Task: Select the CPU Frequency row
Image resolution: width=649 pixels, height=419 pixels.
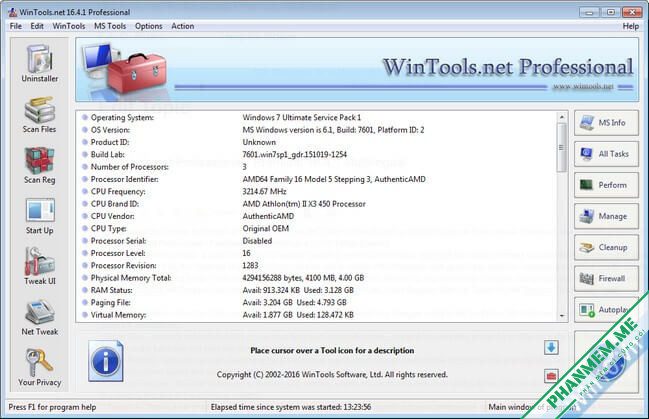Action: point(317,191)
